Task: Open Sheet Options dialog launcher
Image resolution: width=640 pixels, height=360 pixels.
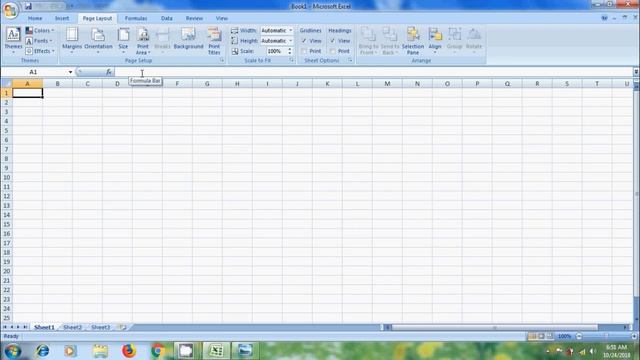Action: coord(350,60)
